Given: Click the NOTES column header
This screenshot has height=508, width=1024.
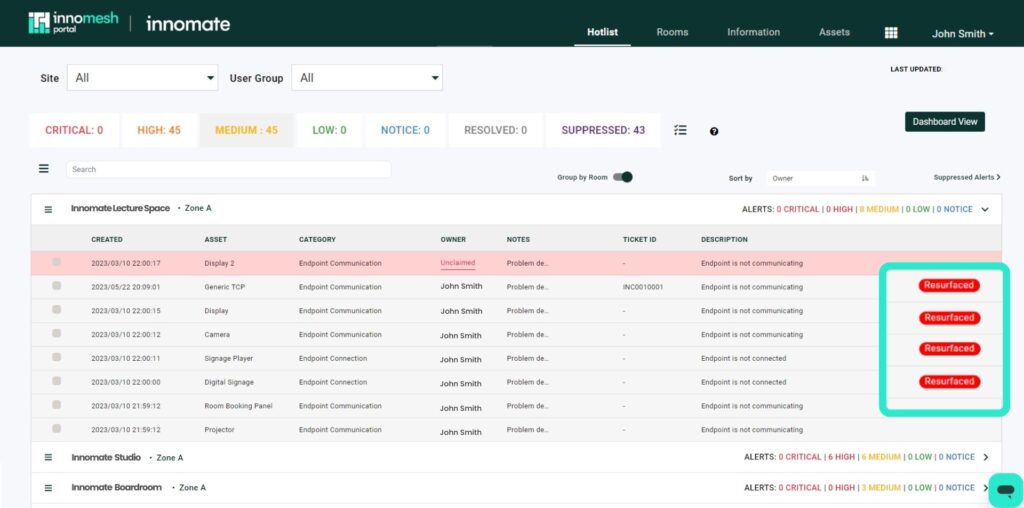Looking at the screenshot, I should pos(518,240).
